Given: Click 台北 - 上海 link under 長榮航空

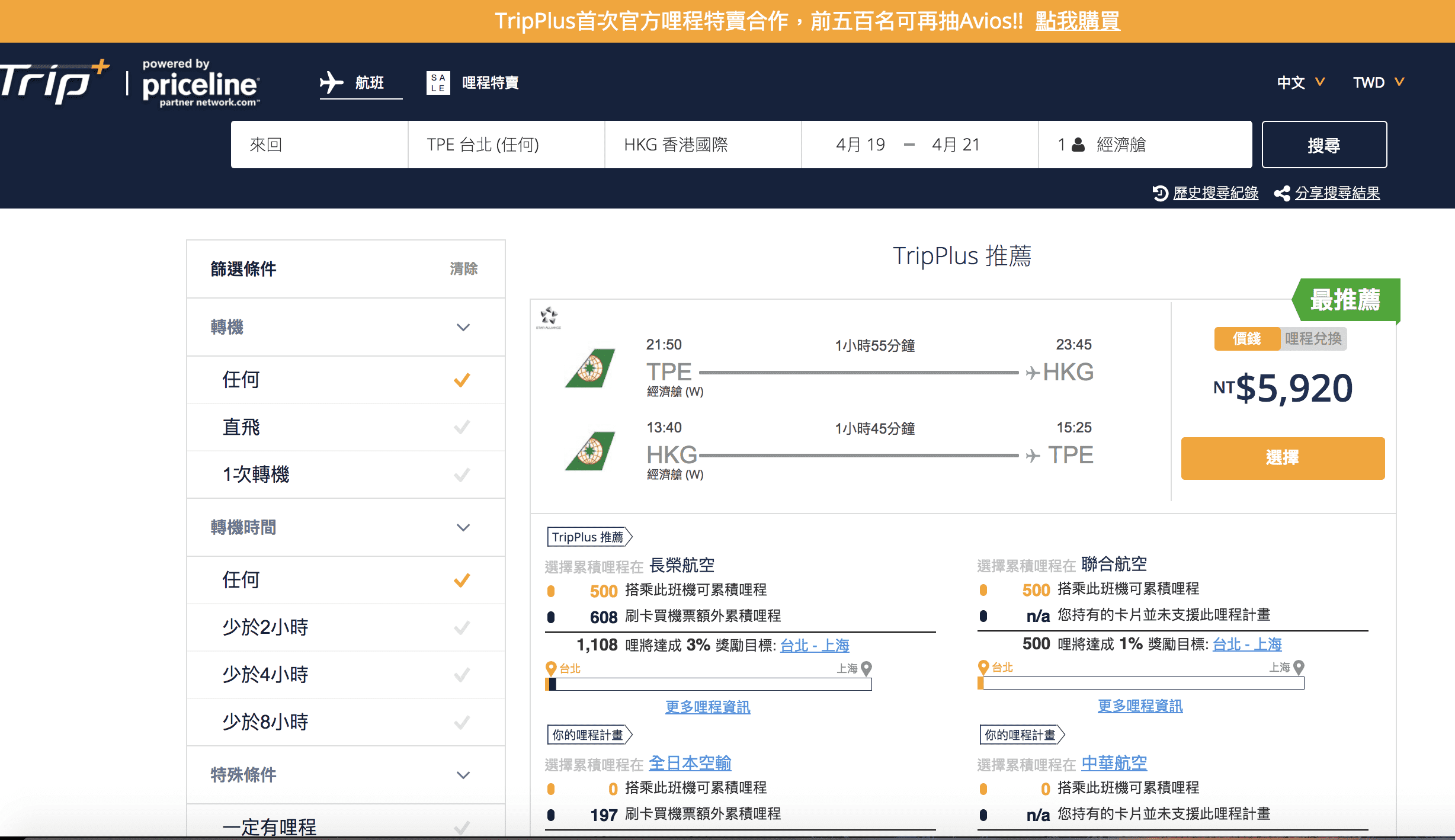Looking at the screenshot, I should tap(815, 645).
